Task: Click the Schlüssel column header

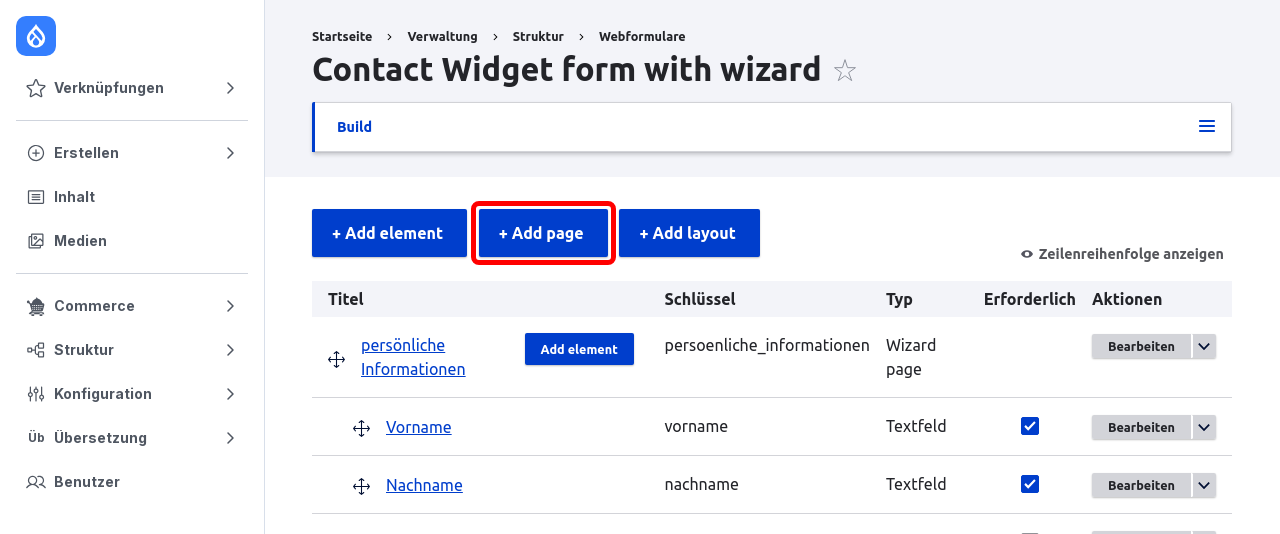Action: 700,299
